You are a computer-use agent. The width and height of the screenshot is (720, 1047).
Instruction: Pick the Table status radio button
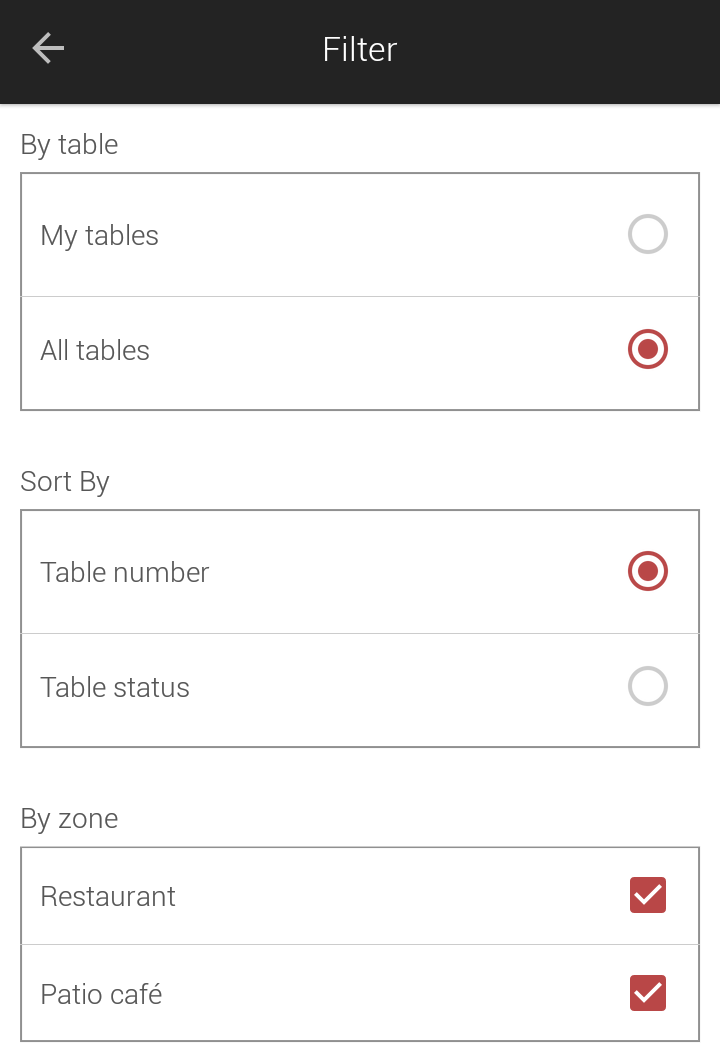pos(647,686)
